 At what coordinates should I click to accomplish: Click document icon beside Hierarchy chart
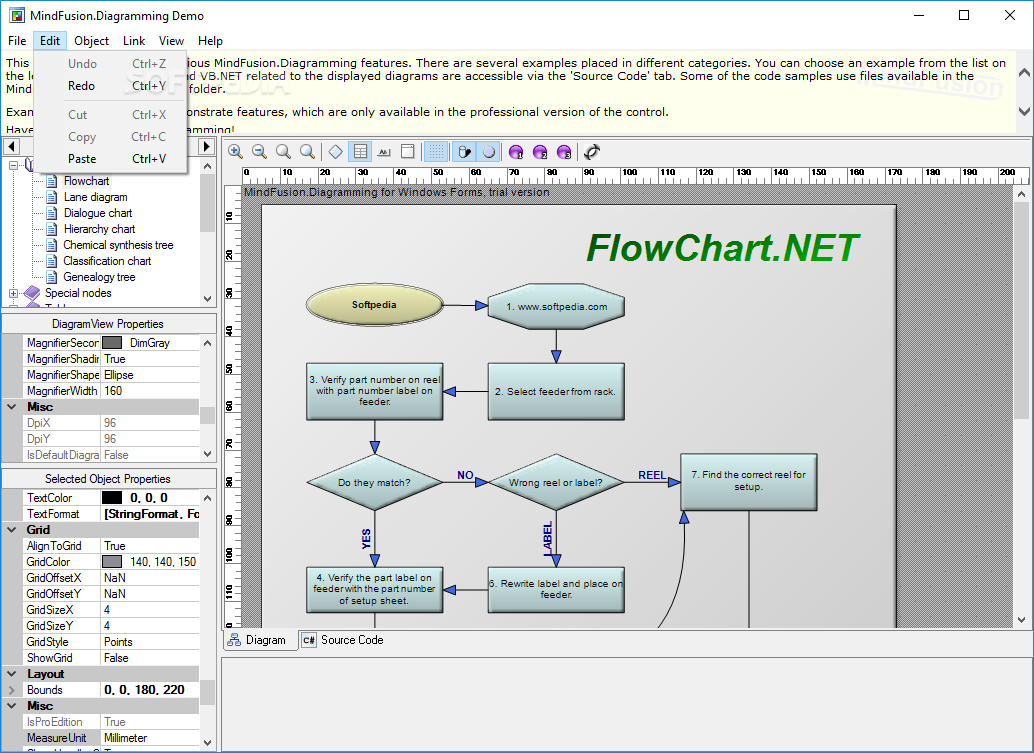click(x=51, y=229)
